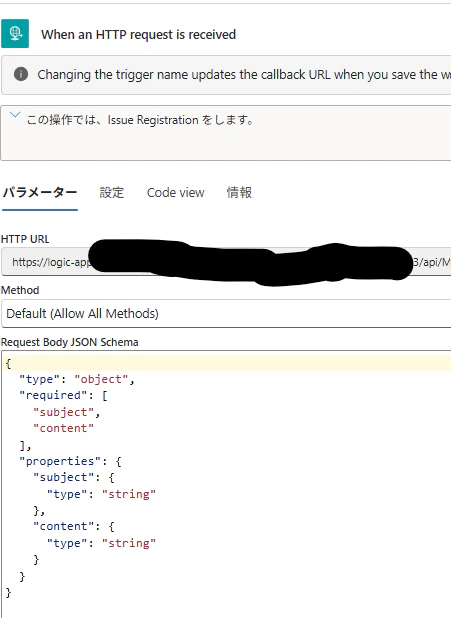This screenshot has height=618, width=451.
Task: Click the "subject" property definition line
Action: (74, 477)
